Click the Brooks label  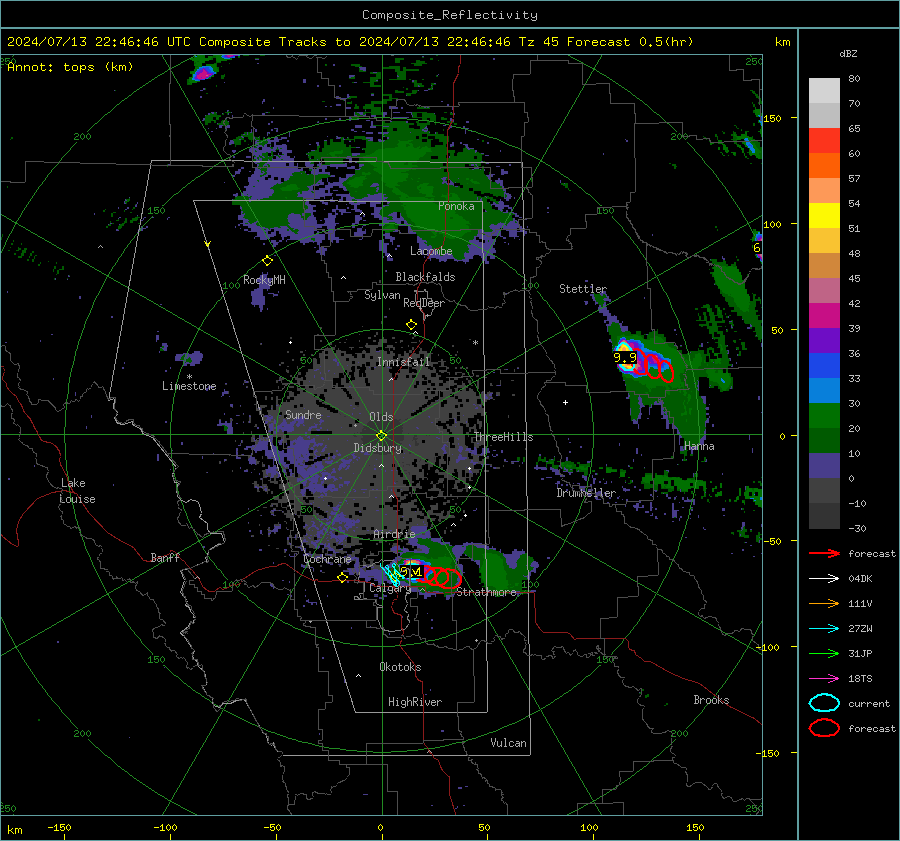711,700
